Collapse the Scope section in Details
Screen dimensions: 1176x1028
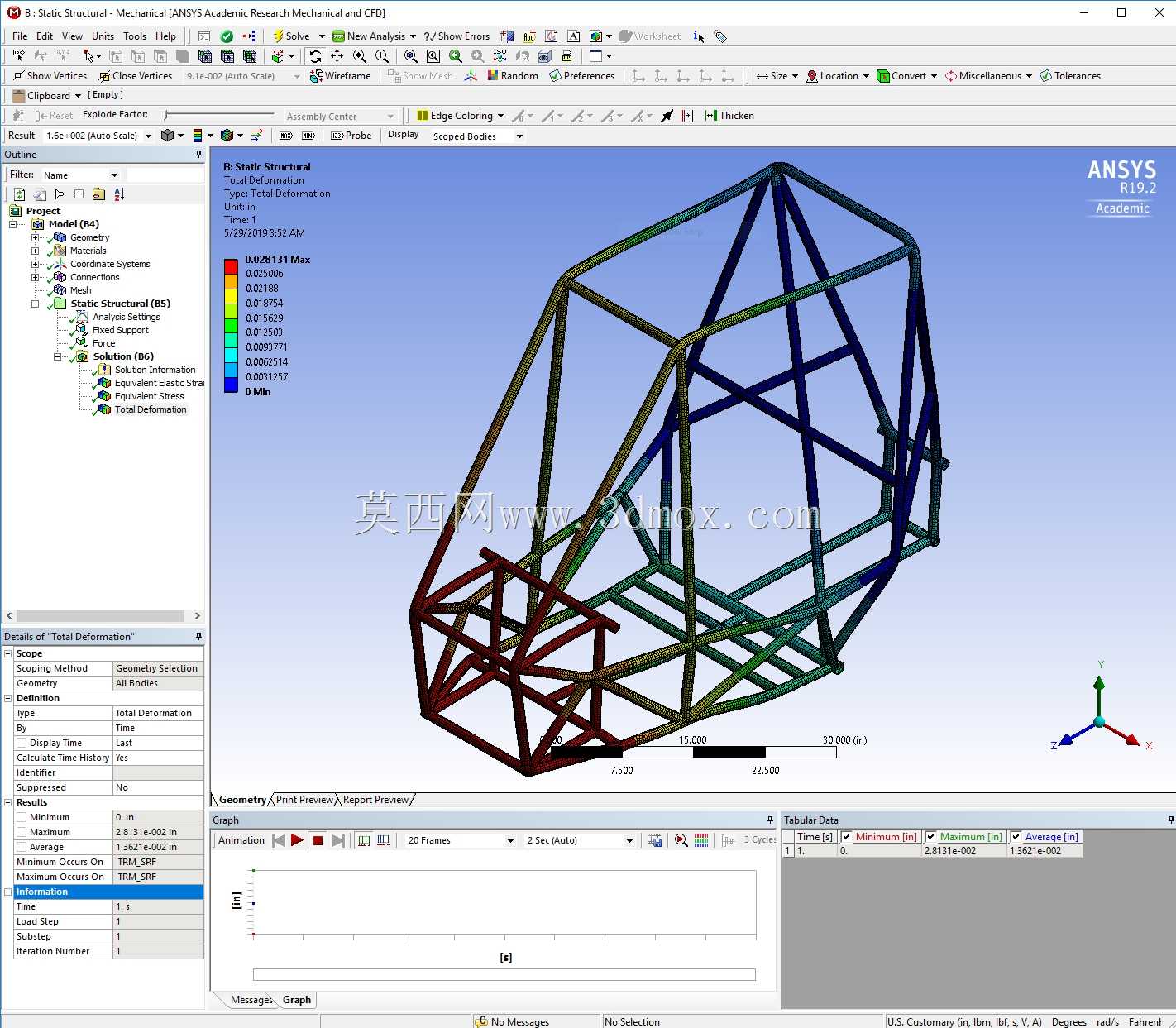tap(8, 653)
